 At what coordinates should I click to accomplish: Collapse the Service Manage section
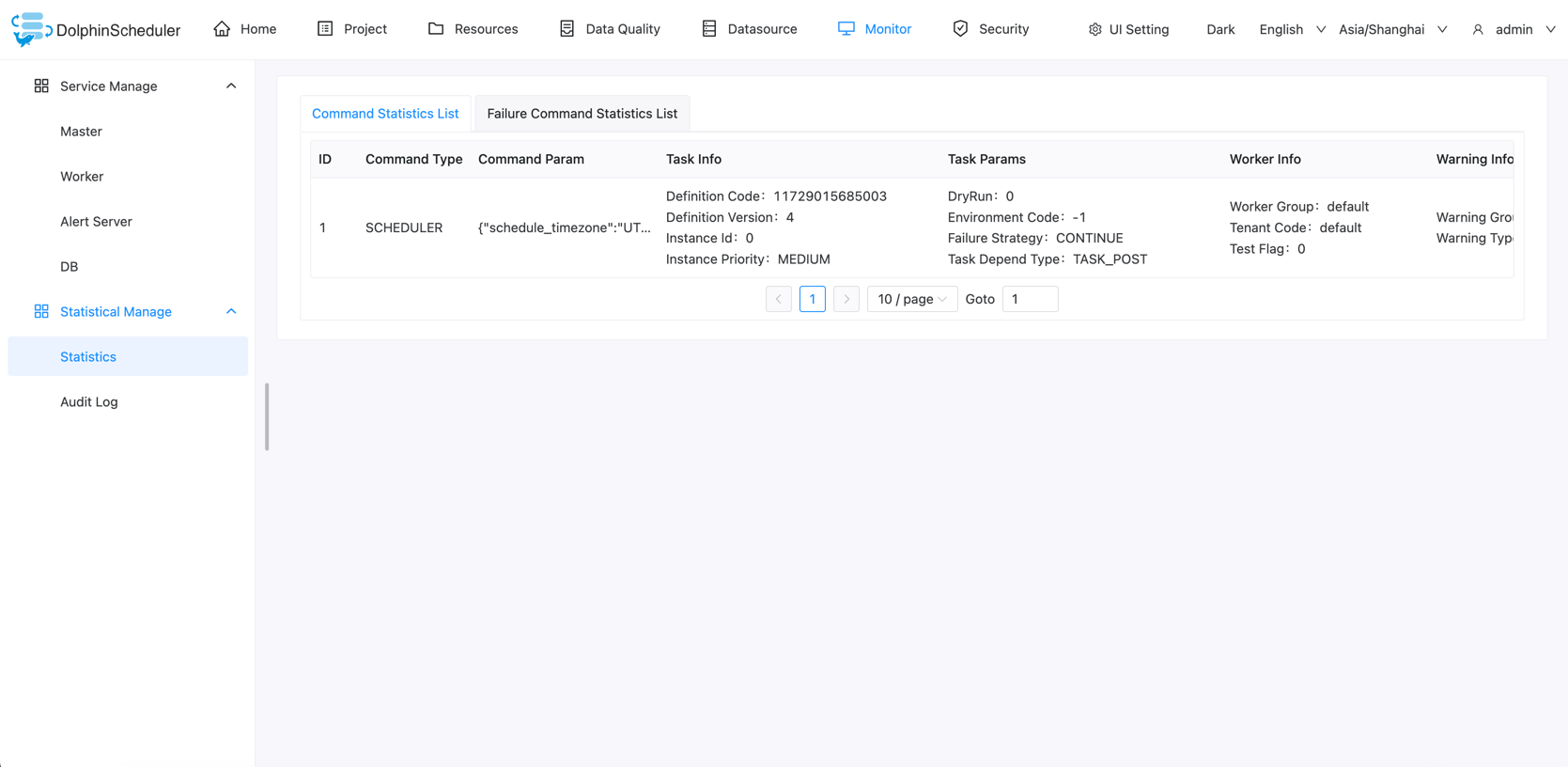(231, 86)
